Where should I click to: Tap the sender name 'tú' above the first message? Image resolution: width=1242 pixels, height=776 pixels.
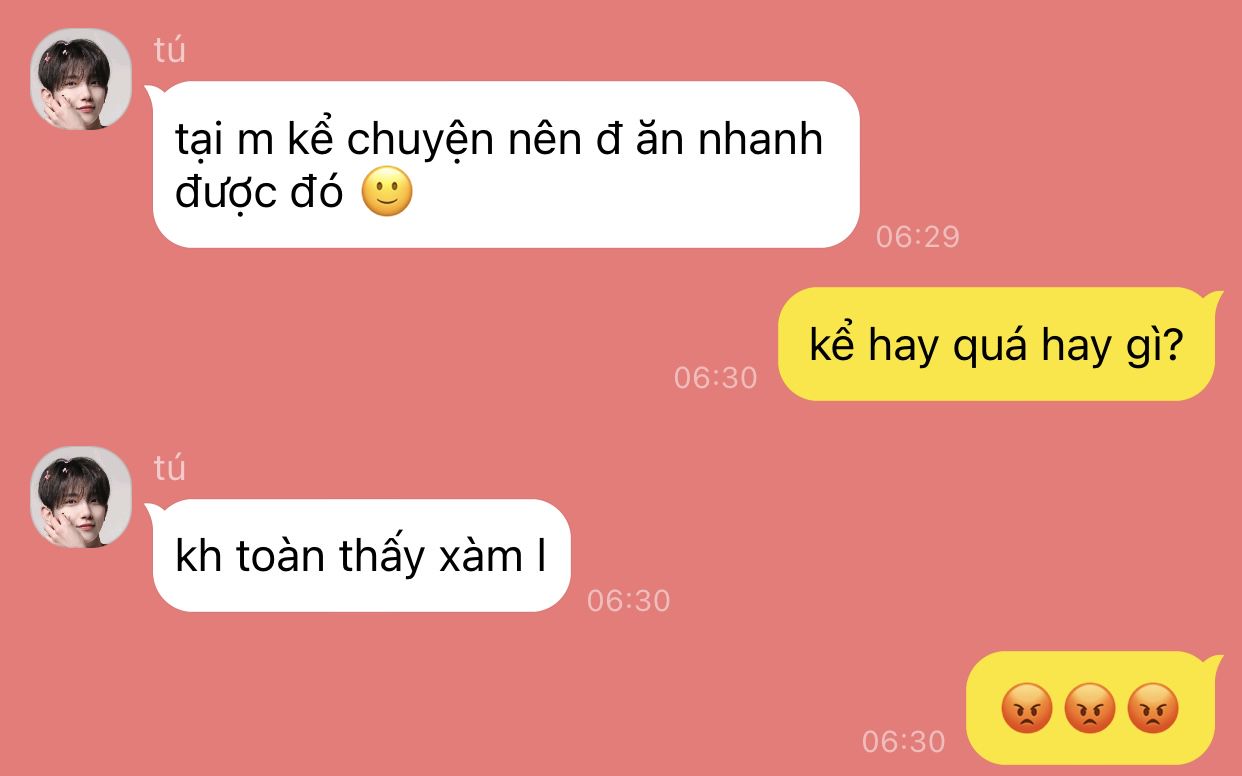coord(170,50)
